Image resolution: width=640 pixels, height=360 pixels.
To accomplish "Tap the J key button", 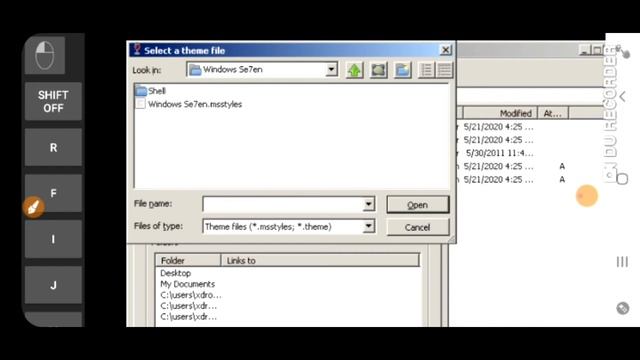I will click(x=53, y=285).
